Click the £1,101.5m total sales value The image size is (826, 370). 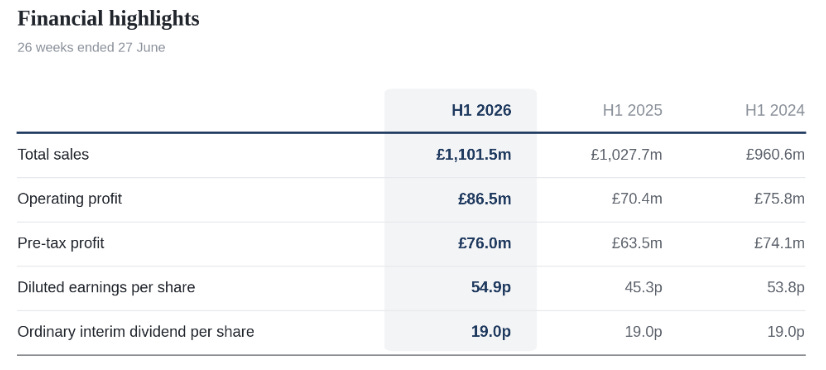pos(474,154)
